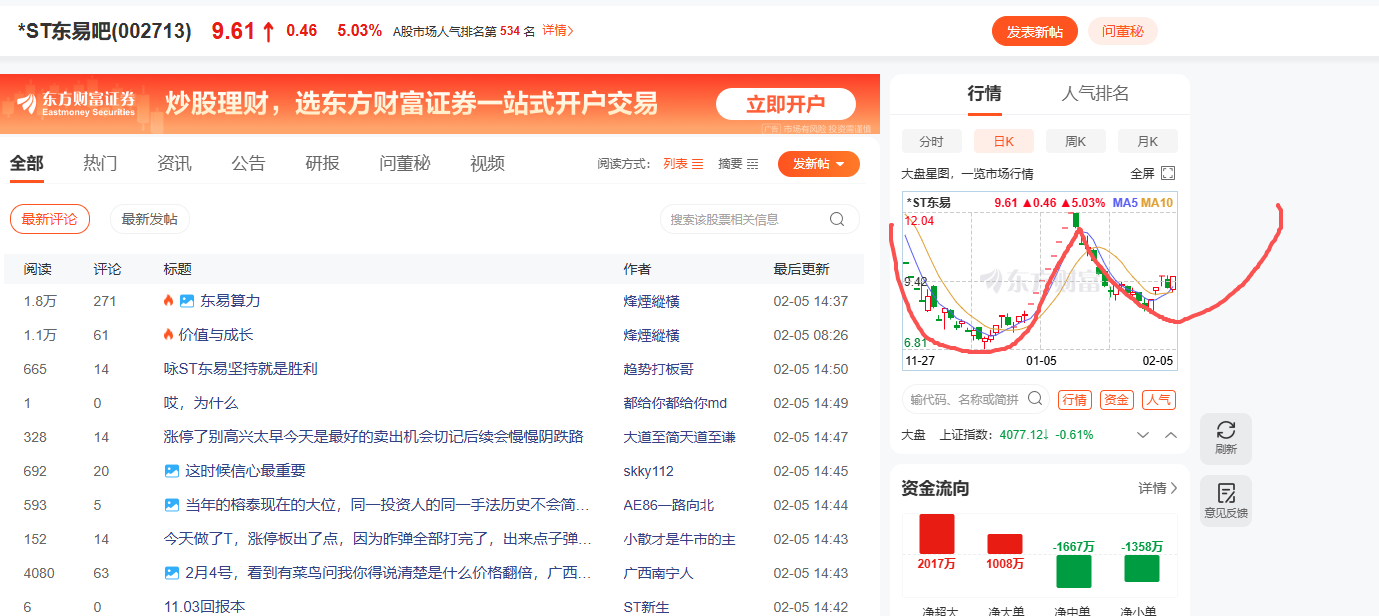Open 资金流向 详情 chevron link
The image size is (1379, 616).
click(1158, 488)
